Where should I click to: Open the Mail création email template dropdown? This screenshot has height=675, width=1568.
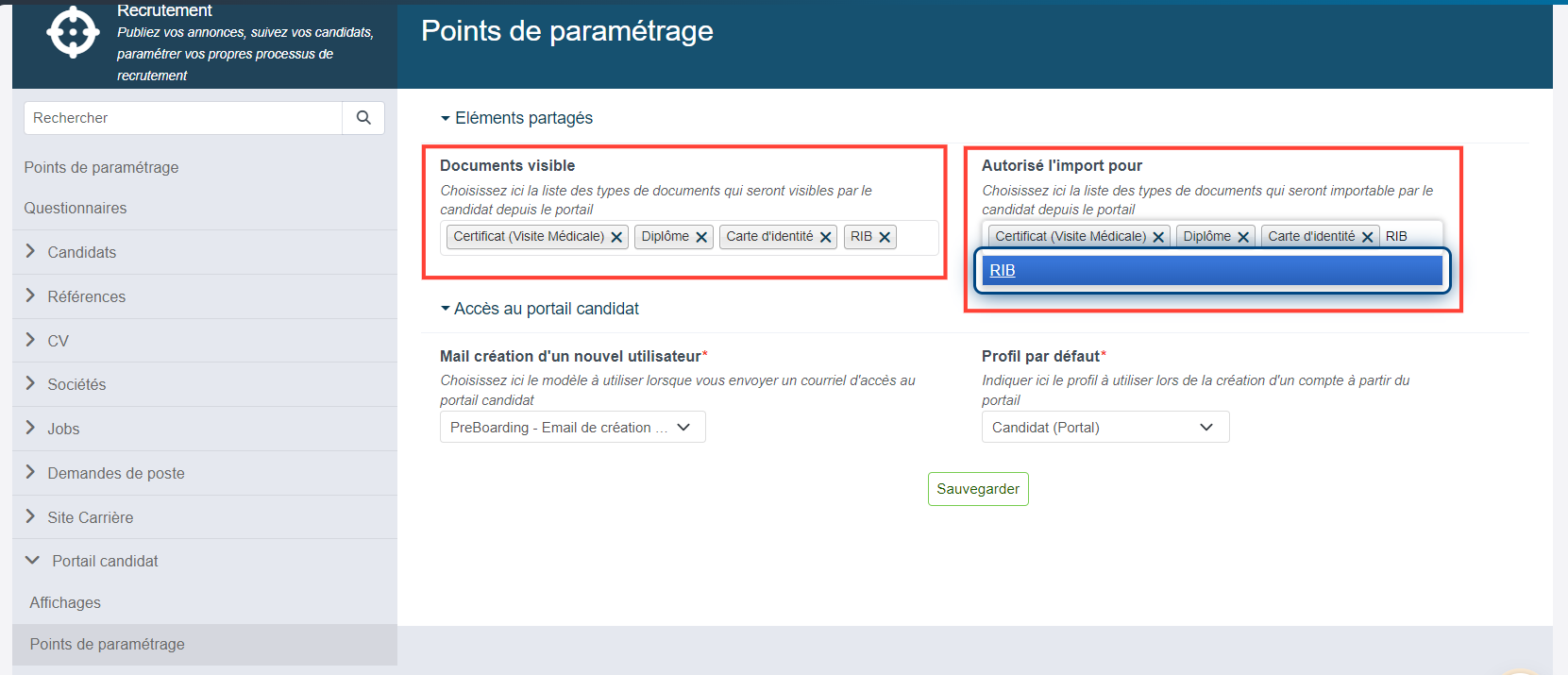click(572, 427)
